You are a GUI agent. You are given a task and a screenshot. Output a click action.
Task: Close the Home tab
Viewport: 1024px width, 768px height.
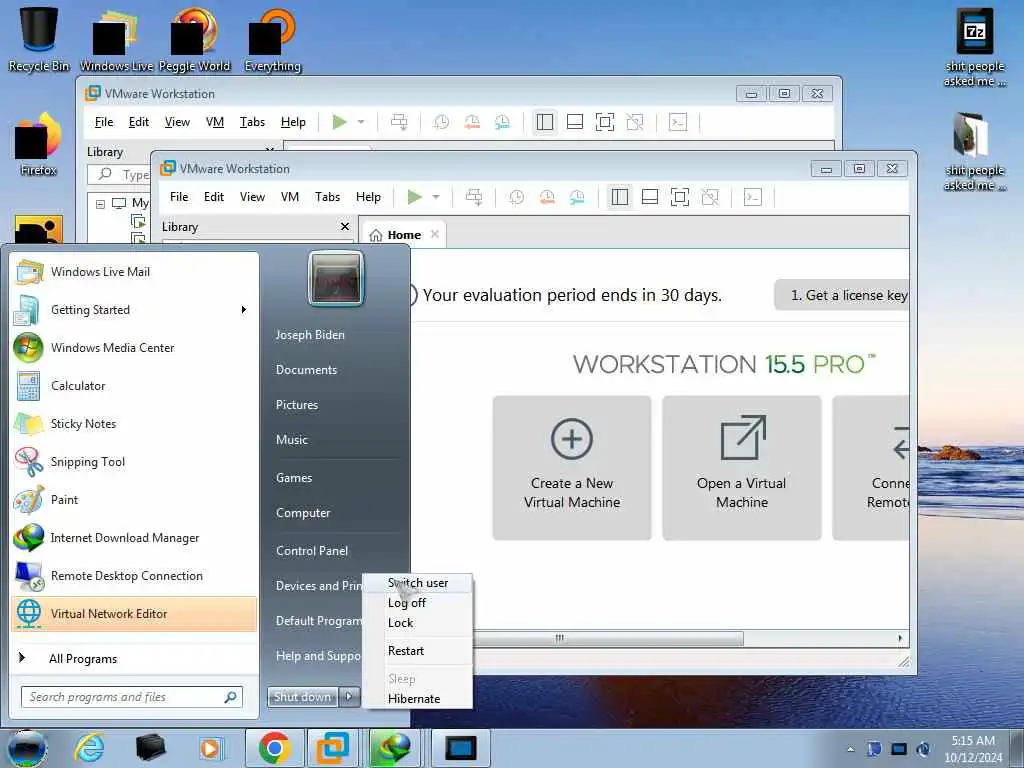point(435,234)
